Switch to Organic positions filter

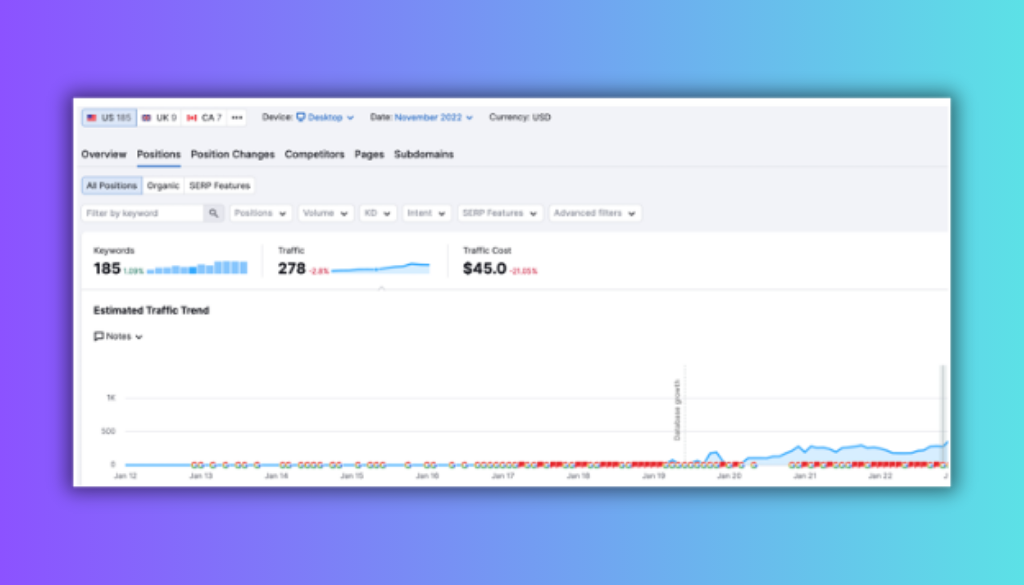tap(163, 186)
